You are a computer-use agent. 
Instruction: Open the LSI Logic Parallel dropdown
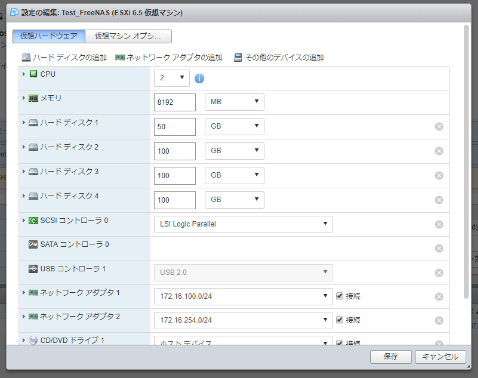pyautogui.click(x=243, y=224)
